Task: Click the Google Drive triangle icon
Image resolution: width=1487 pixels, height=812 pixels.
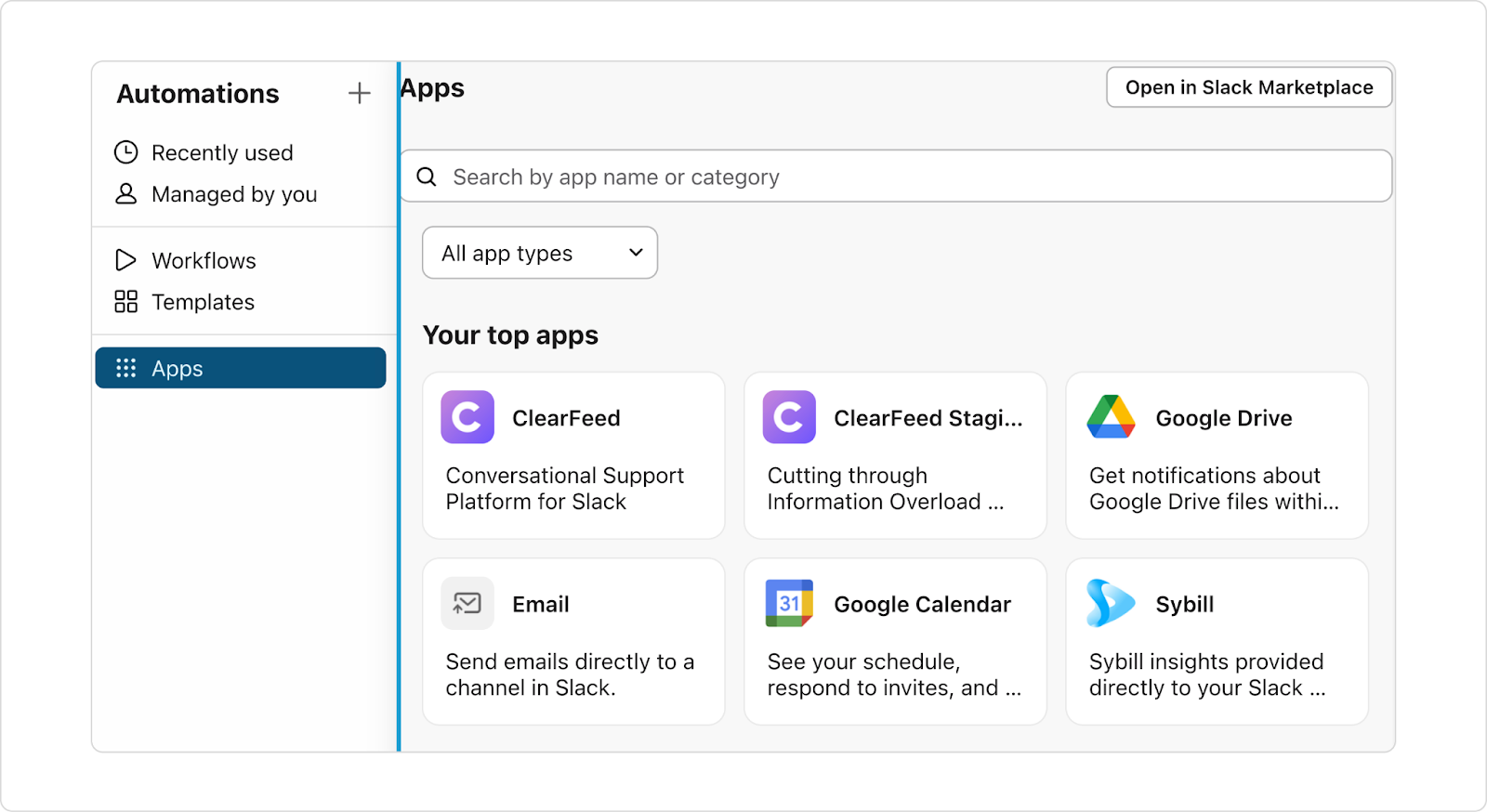Action: click(x=1111, y=417)
